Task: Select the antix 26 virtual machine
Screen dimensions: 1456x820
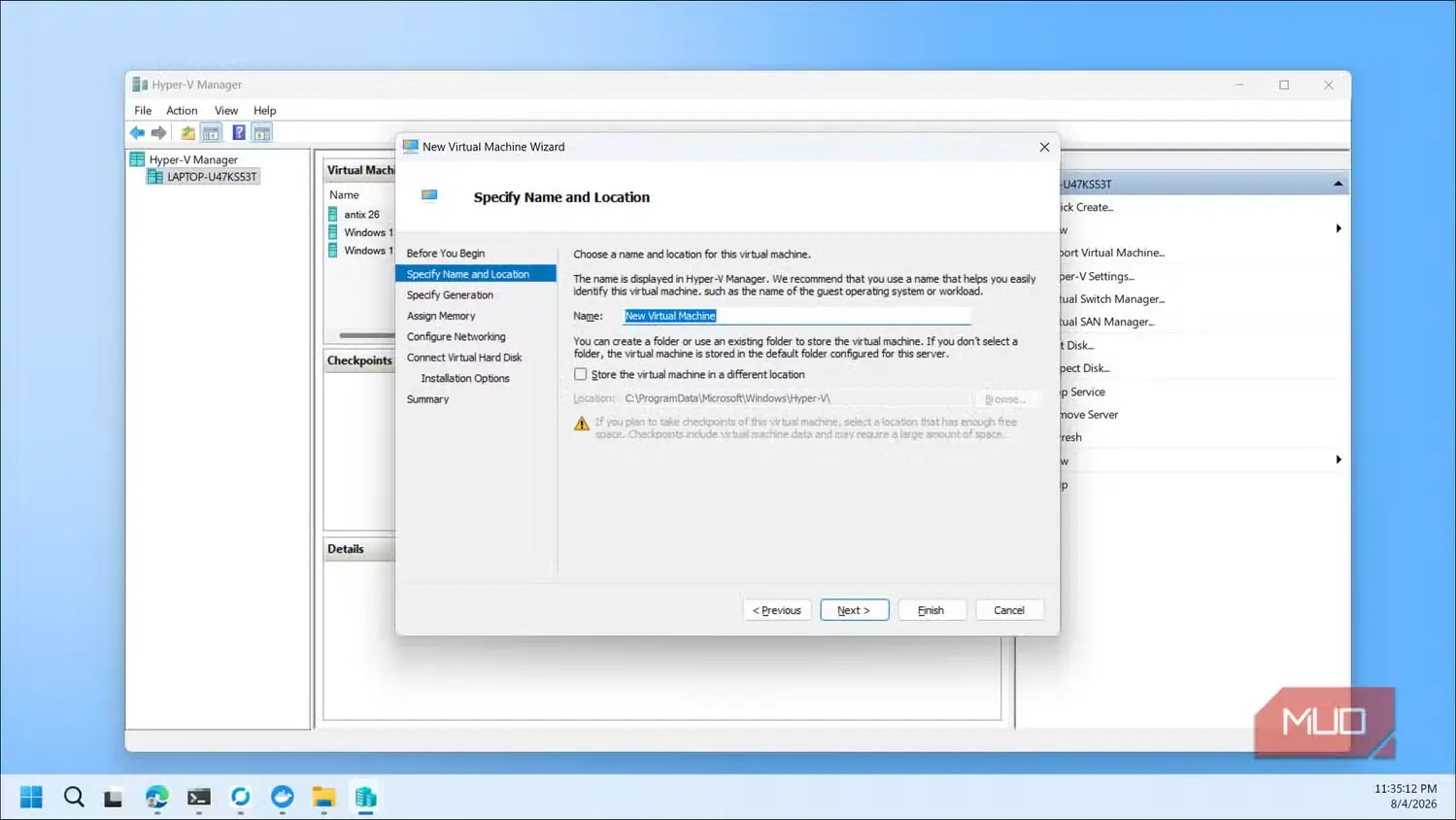Action: click(x=361, y=215)
